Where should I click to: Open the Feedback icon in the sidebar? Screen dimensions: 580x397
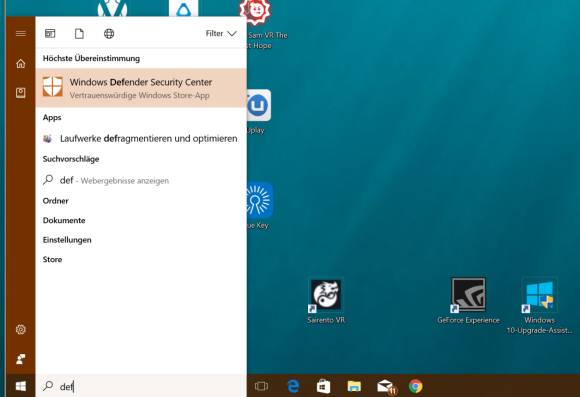21,359
